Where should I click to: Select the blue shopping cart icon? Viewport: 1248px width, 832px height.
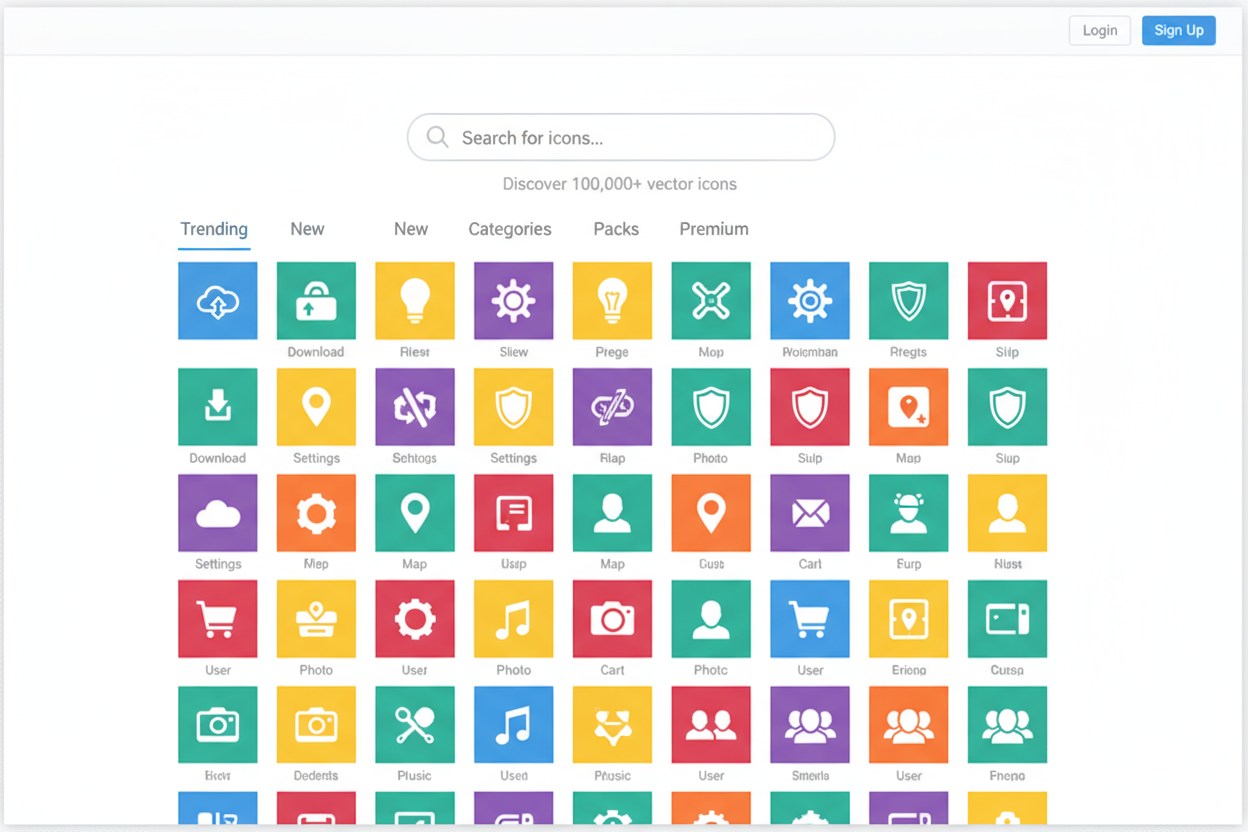click(809, 619)
